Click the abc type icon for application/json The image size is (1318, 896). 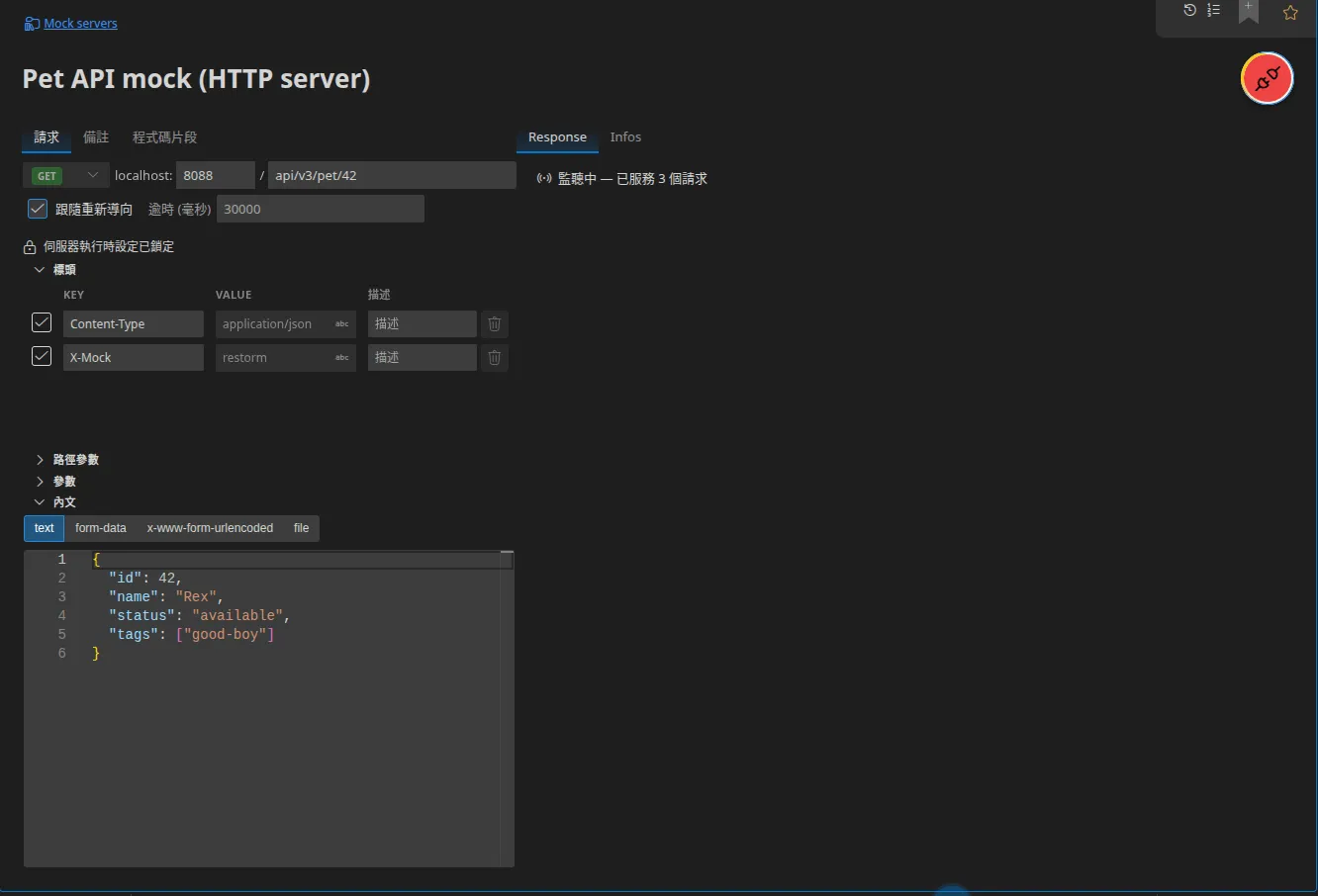click(342, 323)
